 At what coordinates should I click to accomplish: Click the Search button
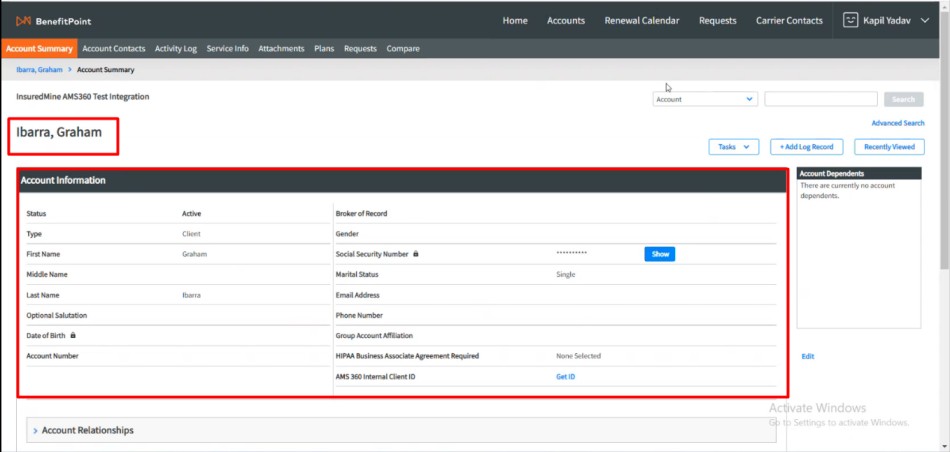click(x=902, y=99)
